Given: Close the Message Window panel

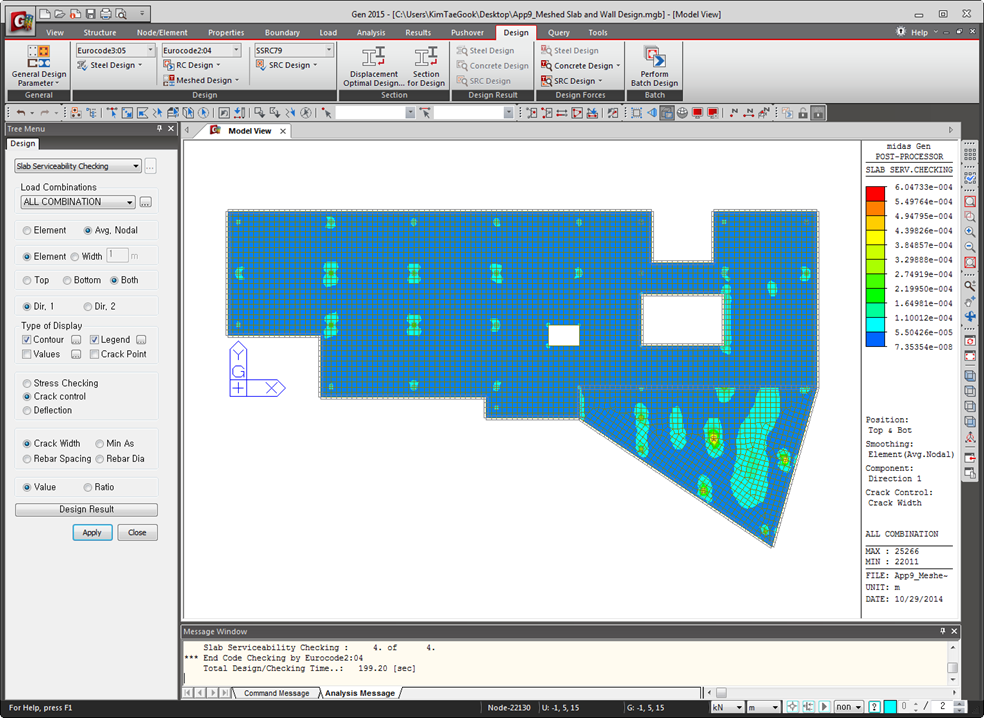Looking at the screenshot, I should point(955,631).
